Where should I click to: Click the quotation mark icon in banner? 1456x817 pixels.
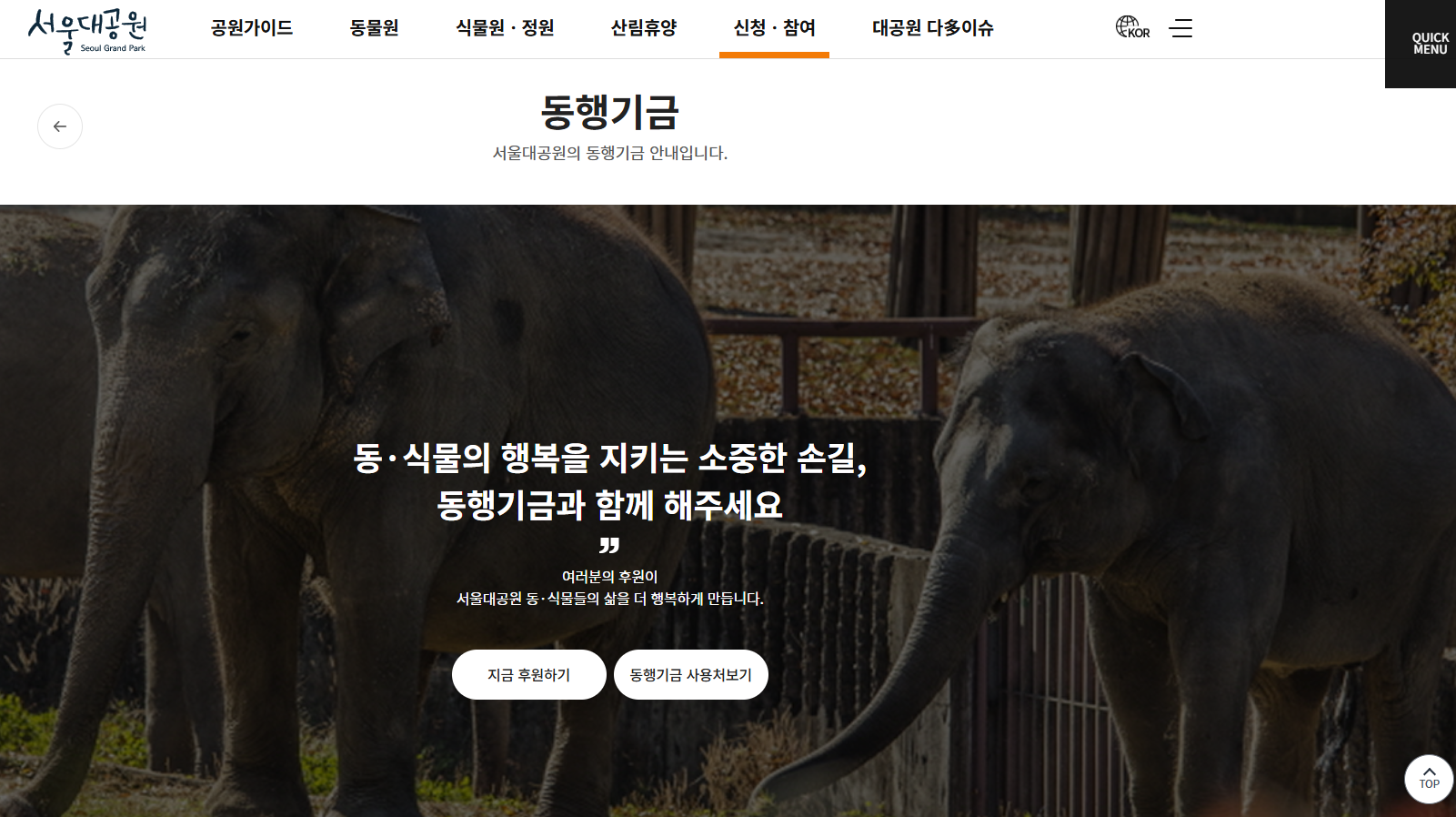coord(609,545)
